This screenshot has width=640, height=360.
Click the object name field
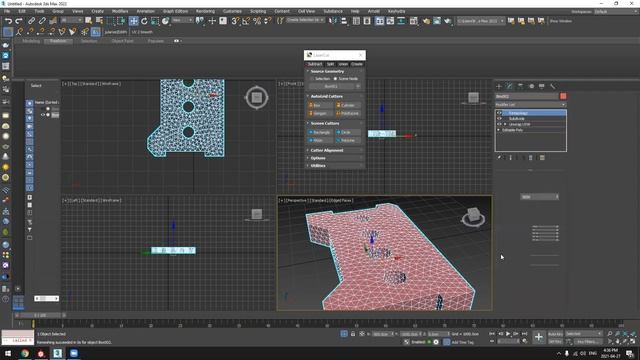527,96
